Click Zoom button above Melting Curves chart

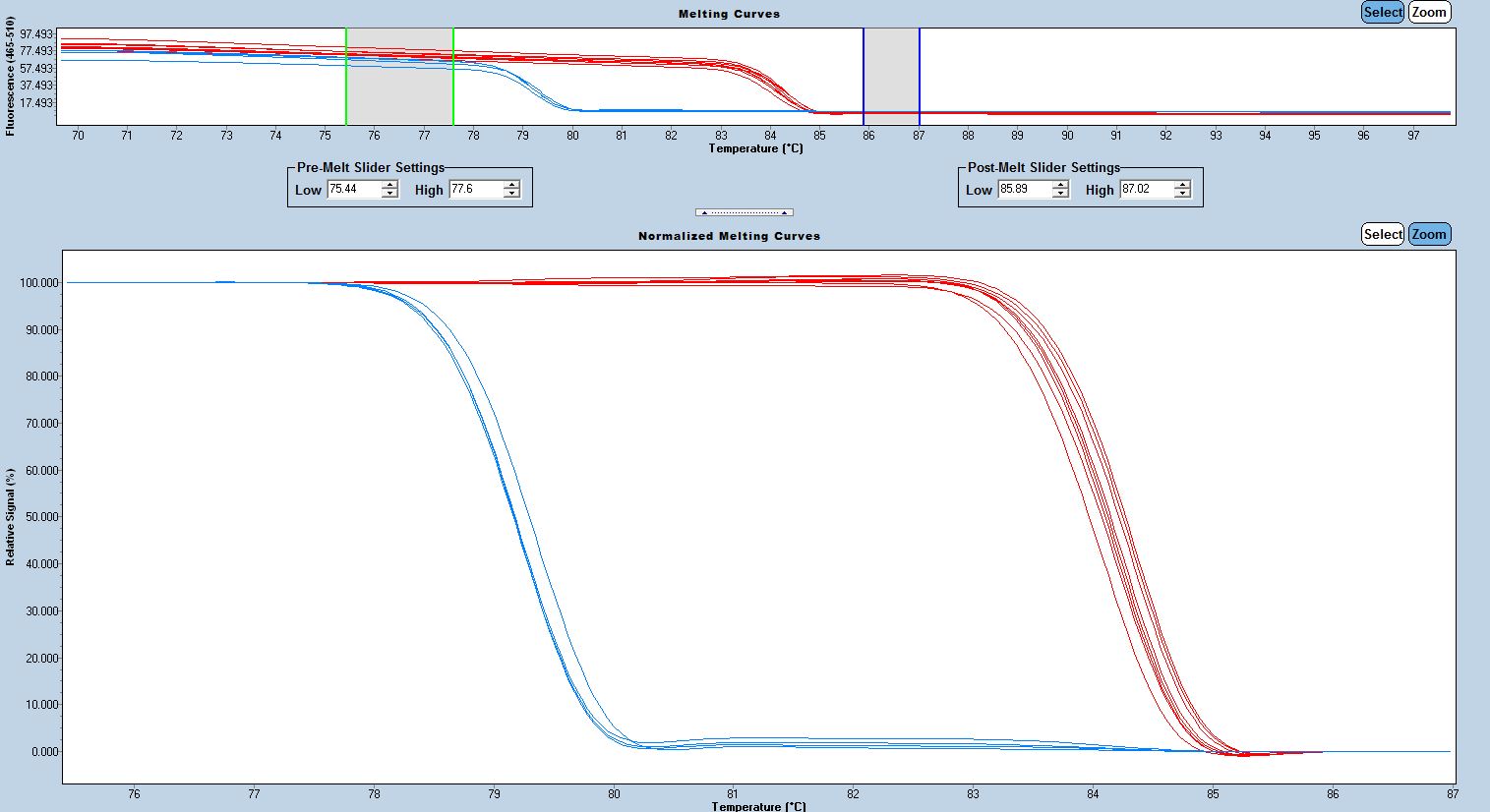click(x=1429, y=13)
